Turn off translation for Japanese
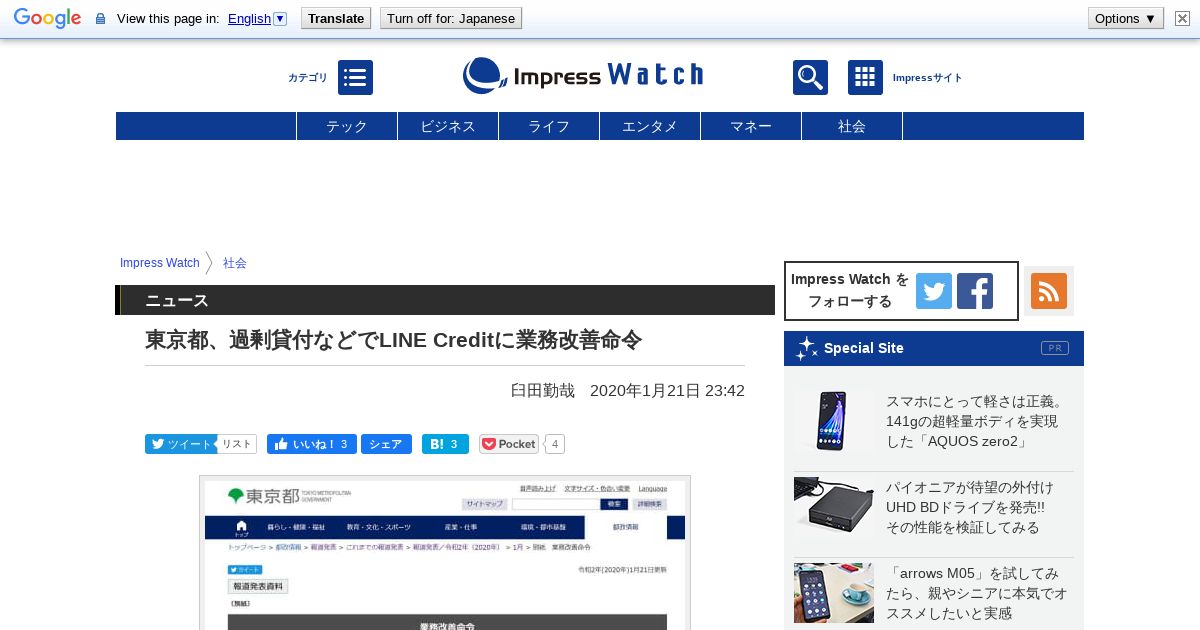The image size is (1200, 630). pos(451,18)
